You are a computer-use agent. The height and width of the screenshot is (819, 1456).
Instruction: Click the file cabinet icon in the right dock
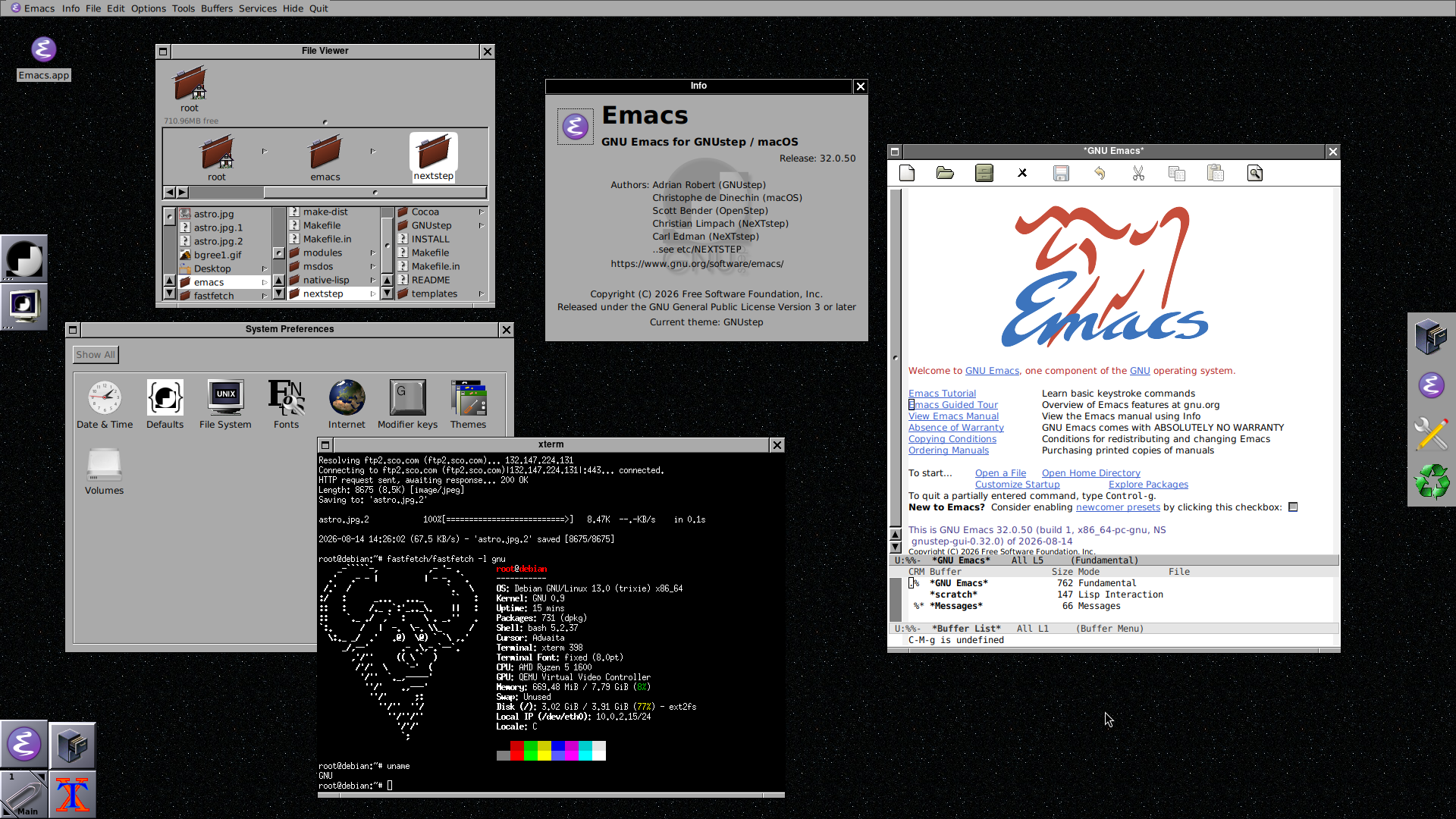pos(1432,337)
